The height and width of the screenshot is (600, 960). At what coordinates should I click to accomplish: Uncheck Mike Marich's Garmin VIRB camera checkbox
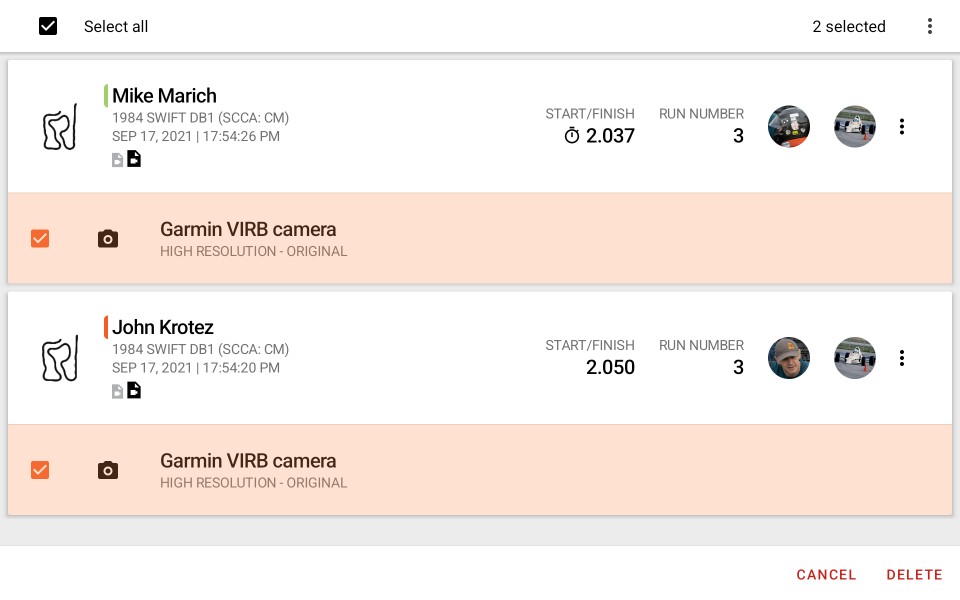40,238
